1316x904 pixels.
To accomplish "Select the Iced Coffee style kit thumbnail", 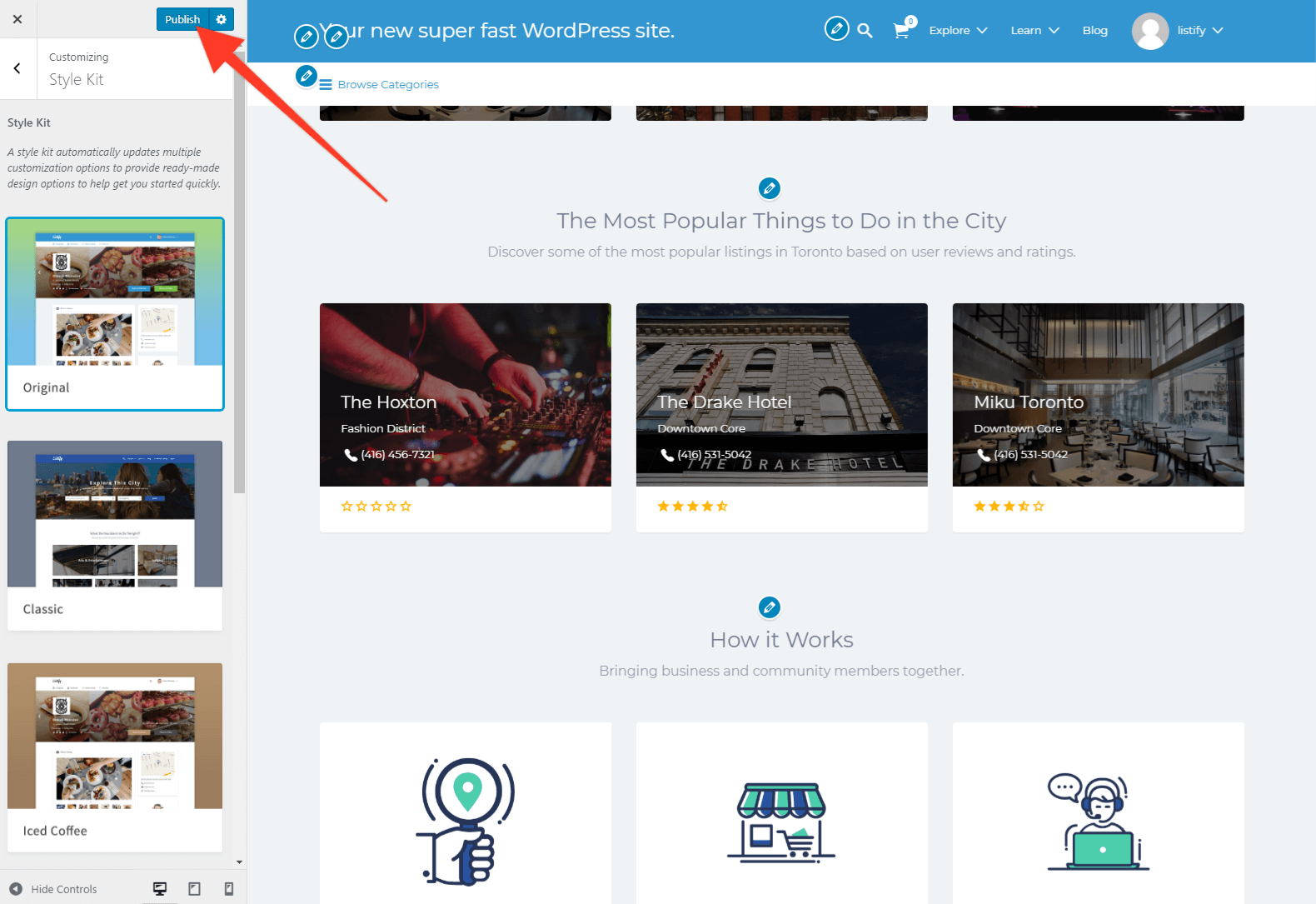I will coord(115,757).
